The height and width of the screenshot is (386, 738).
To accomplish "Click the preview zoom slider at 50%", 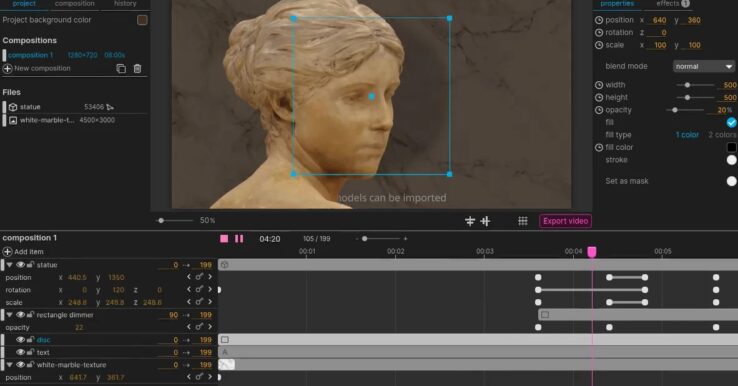I will click(174, 220).
